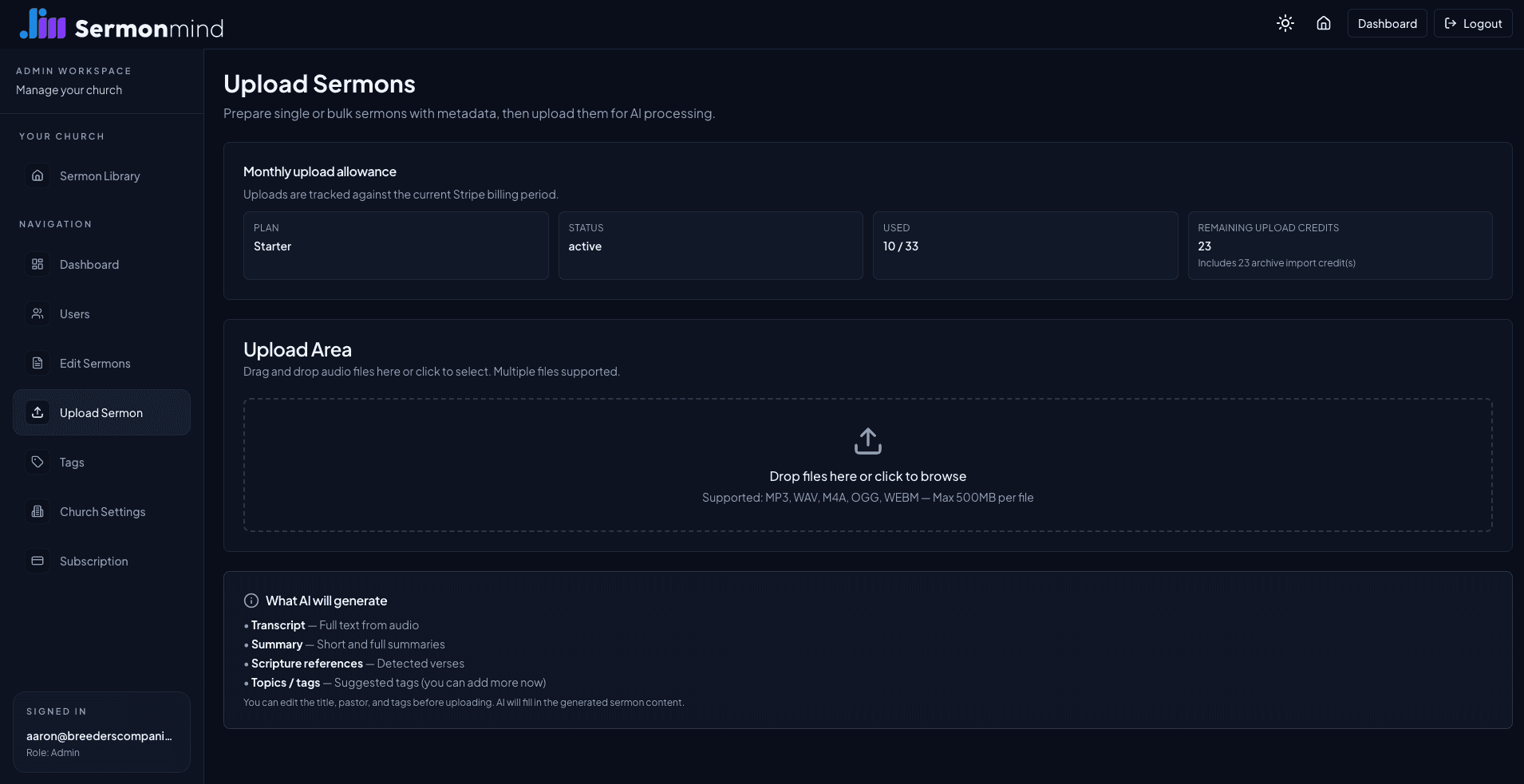Go to Dashboard in sidebar navigation
The height and width of the screenshot is (784, 1524).
[x=101, y=264]
